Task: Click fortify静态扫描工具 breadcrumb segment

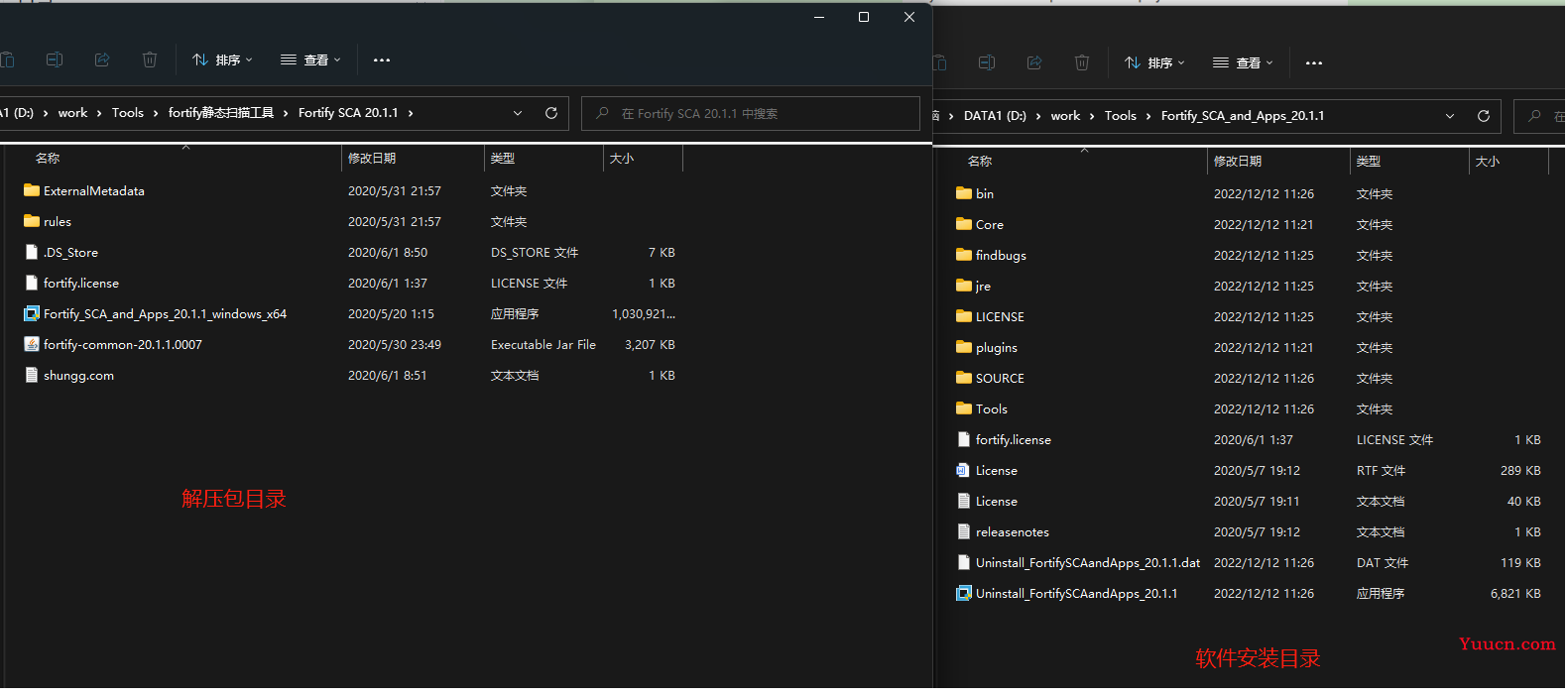Action: tap(221, 113)
